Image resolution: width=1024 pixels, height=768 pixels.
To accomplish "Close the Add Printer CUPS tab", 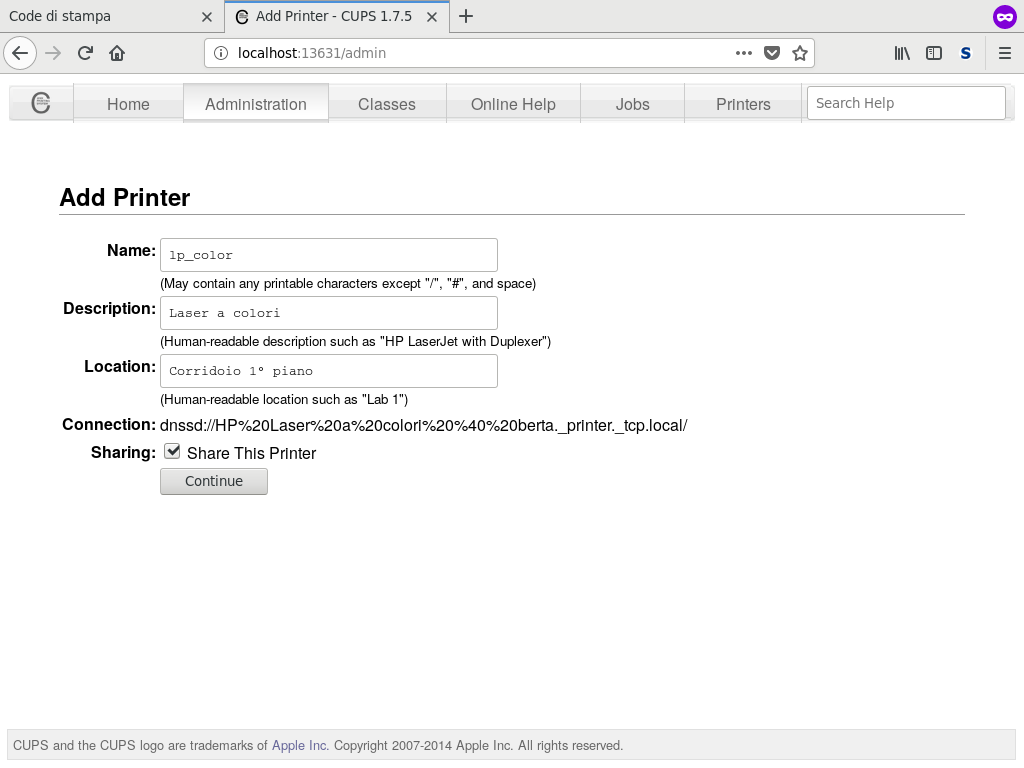I will click(432, 17).
